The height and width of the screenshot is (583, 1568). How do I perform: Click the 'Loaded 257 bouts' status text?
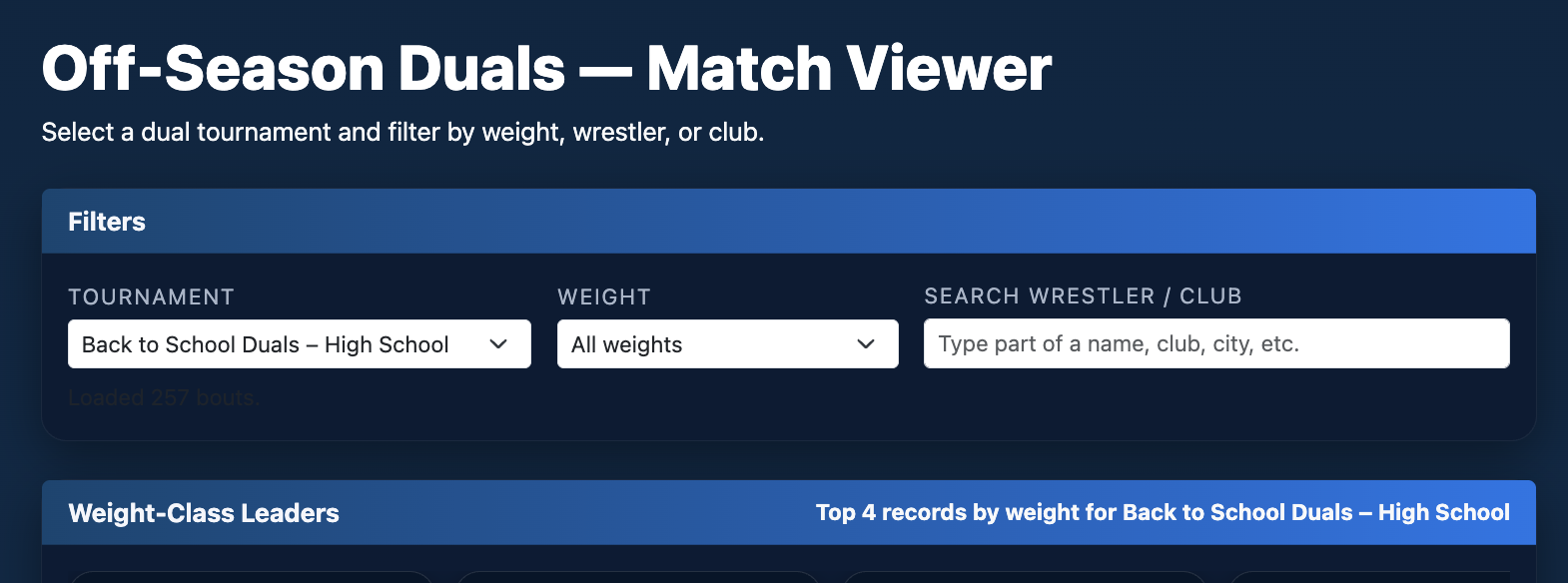click(164, 396)
